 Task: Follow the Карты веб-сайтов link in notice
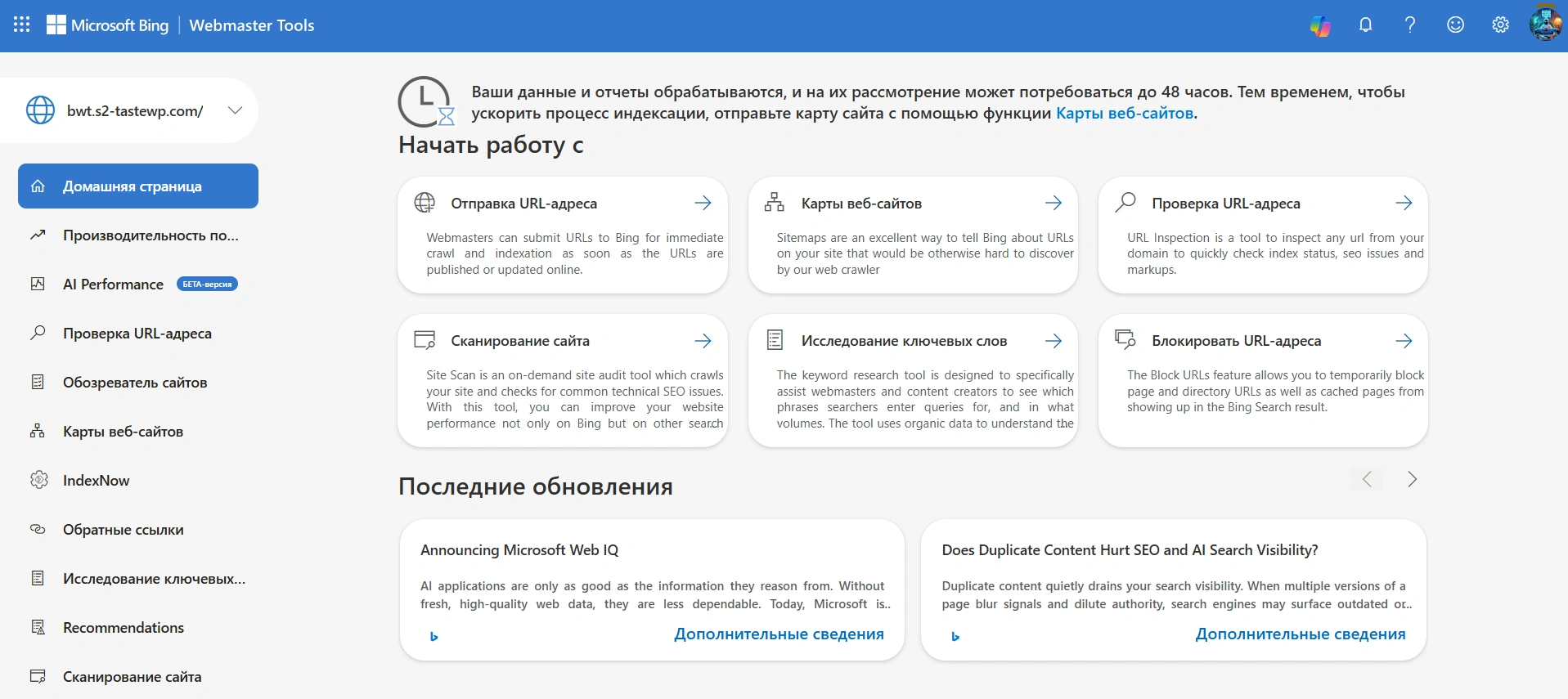[x=1125, y=114]
